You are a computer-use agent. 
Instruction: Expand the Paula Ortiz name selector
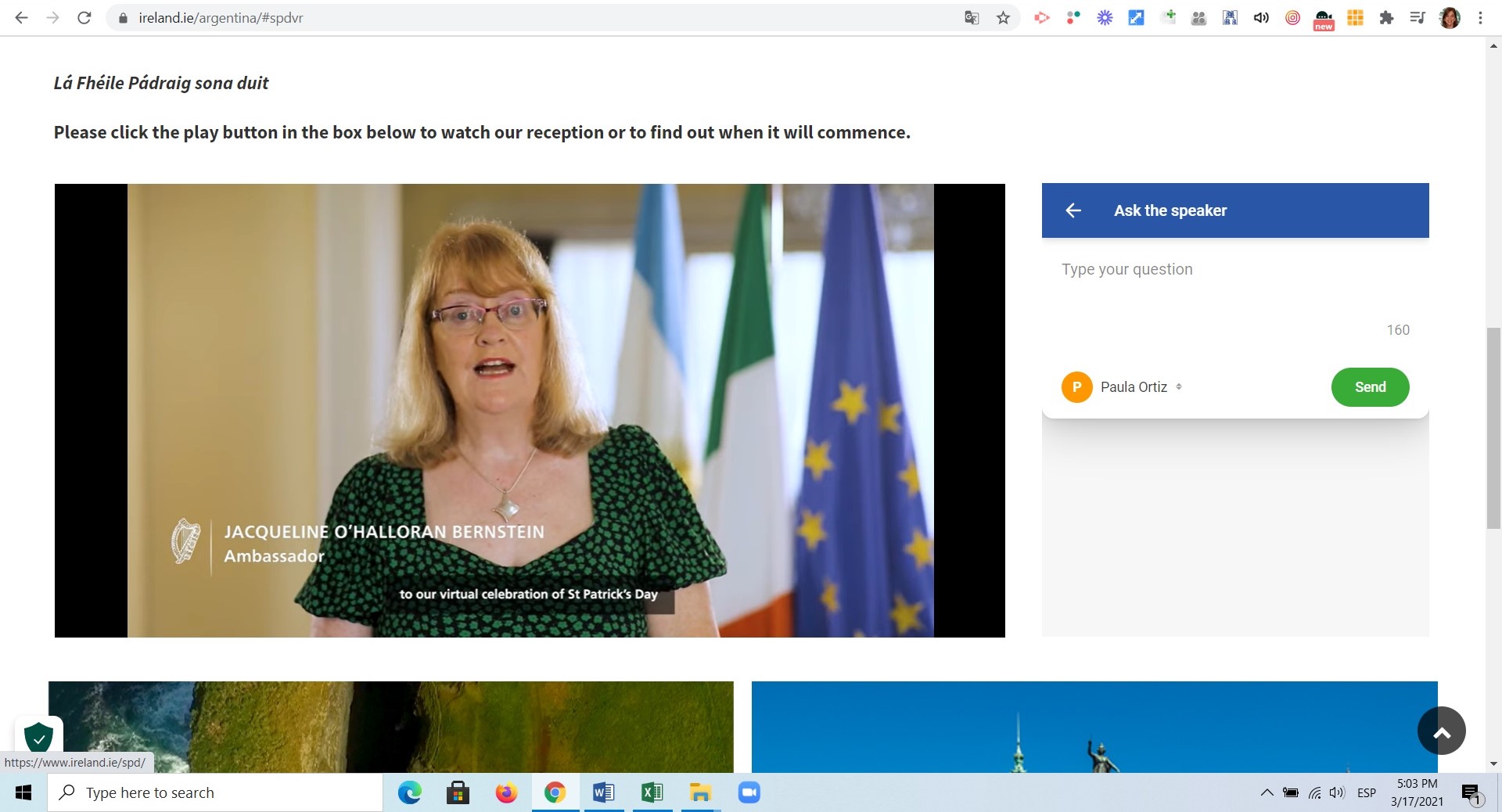pyautogui.click(x=1178, y=387)
